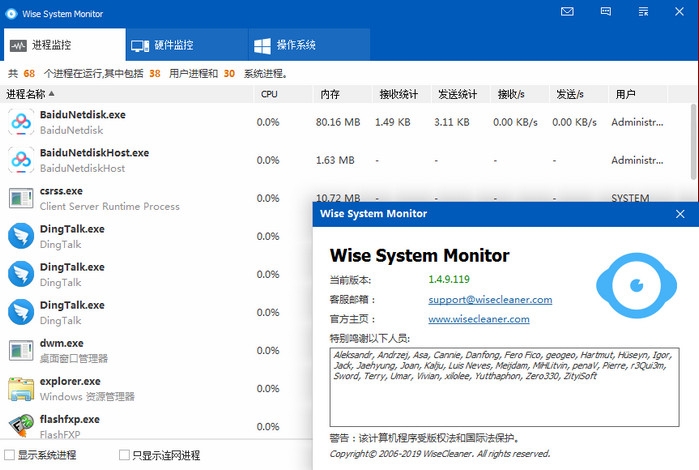The width and height of the screenshot is (699, 470).
Task: Sort by 接收统计 column header
Action: coord(402,94)
